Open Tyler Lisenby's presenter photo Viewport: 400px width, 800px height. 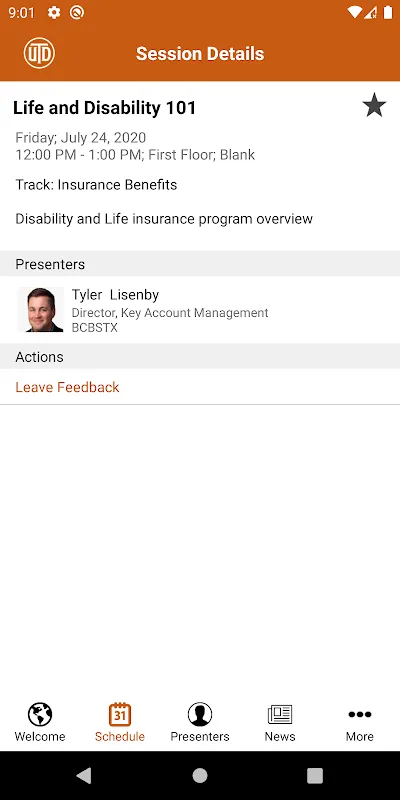click(x=40, y=310)
